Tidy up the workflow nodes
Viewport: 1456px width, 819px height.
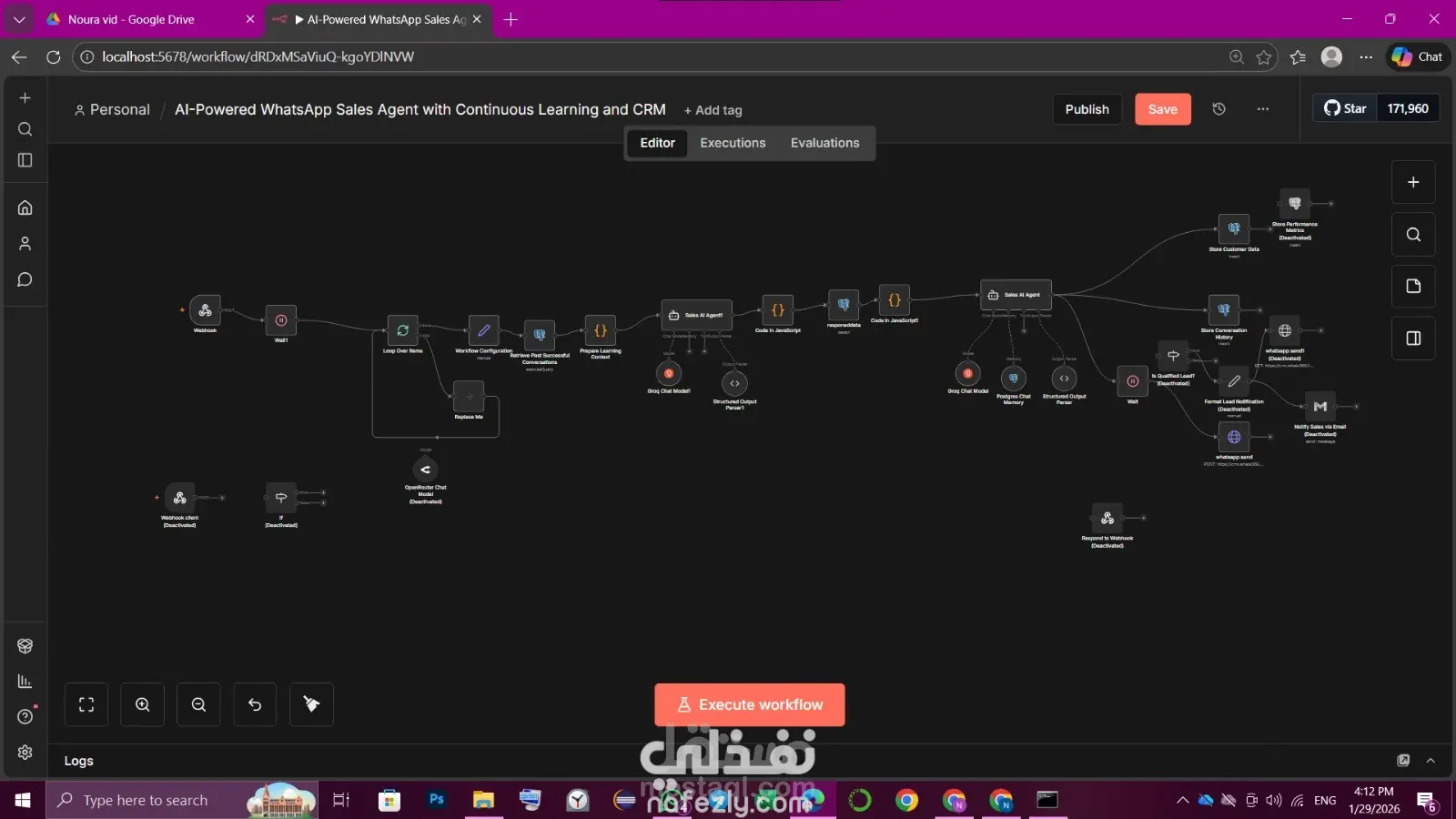pyautogui.click(x=311, y=704)
